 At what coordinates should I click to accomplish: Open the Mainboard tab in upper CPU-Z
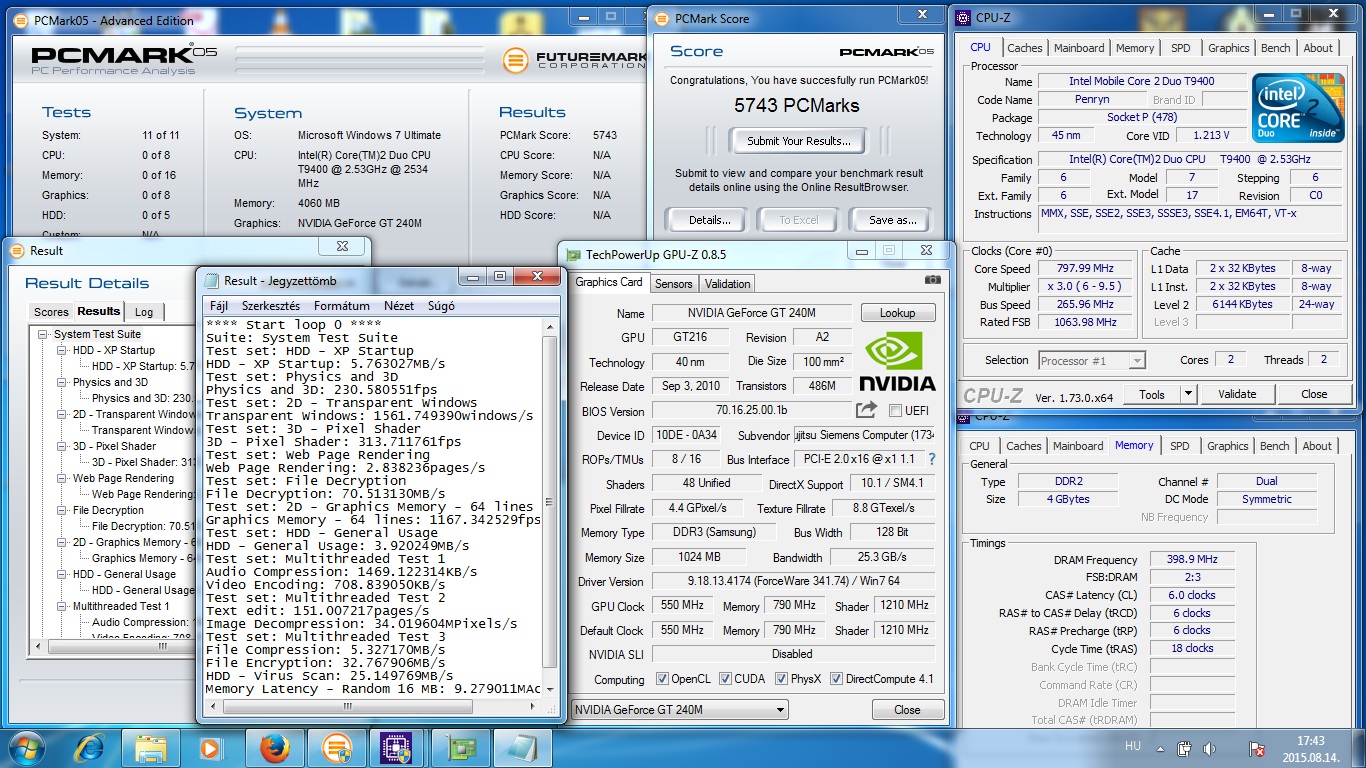(x=1079, y=48)
